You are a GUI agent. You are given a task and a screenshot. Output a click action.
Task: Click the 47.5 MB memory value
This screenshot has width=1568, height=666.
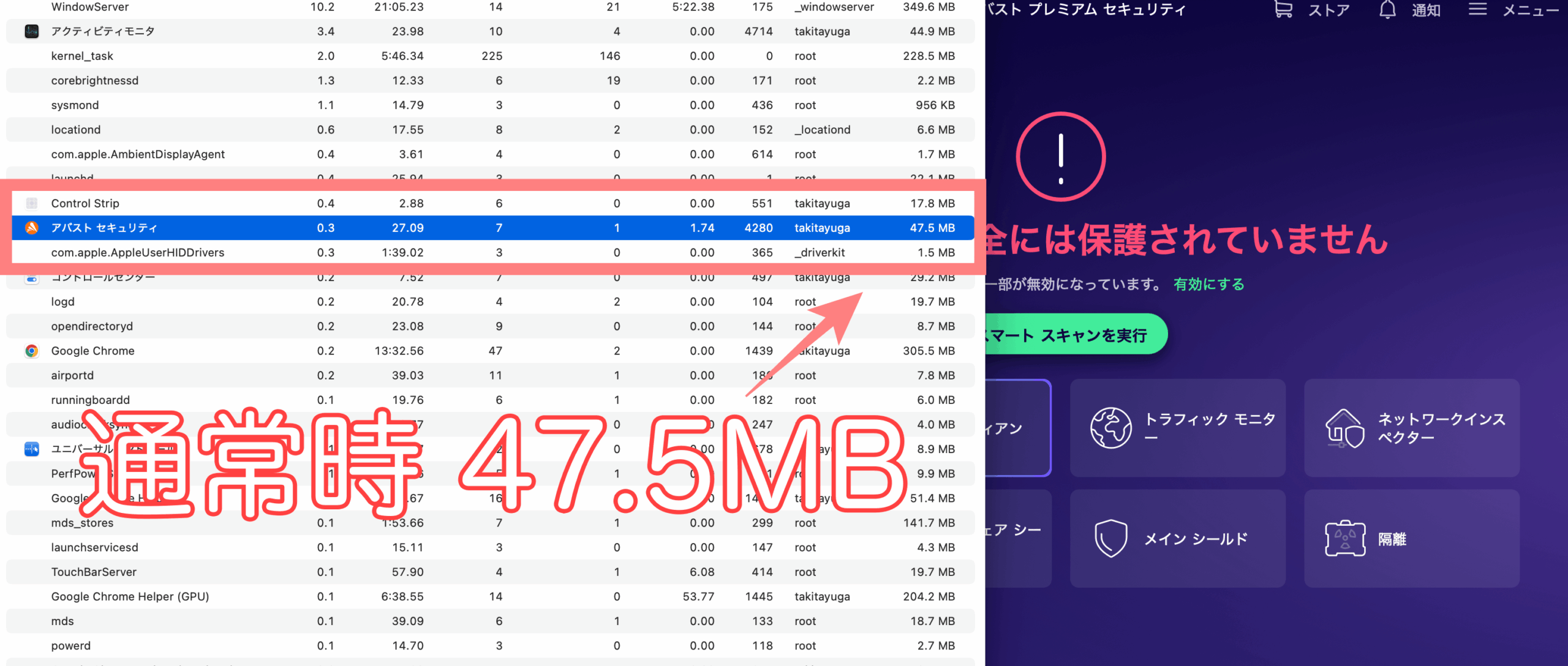(932, 228)
